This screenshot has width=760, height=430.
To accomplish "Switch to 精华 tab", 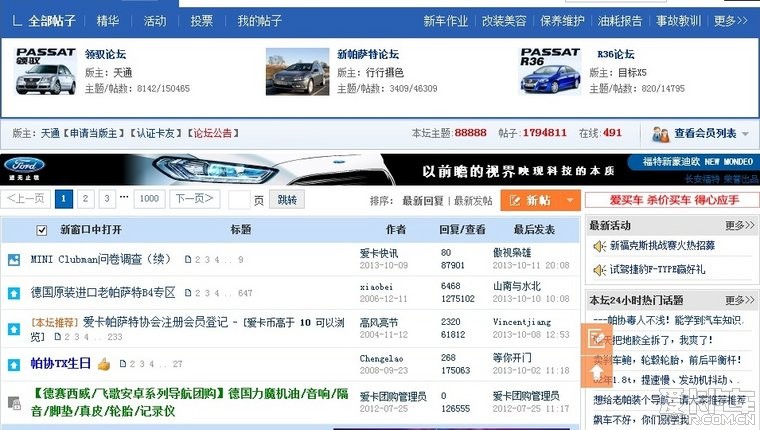I will coord(108,21).
